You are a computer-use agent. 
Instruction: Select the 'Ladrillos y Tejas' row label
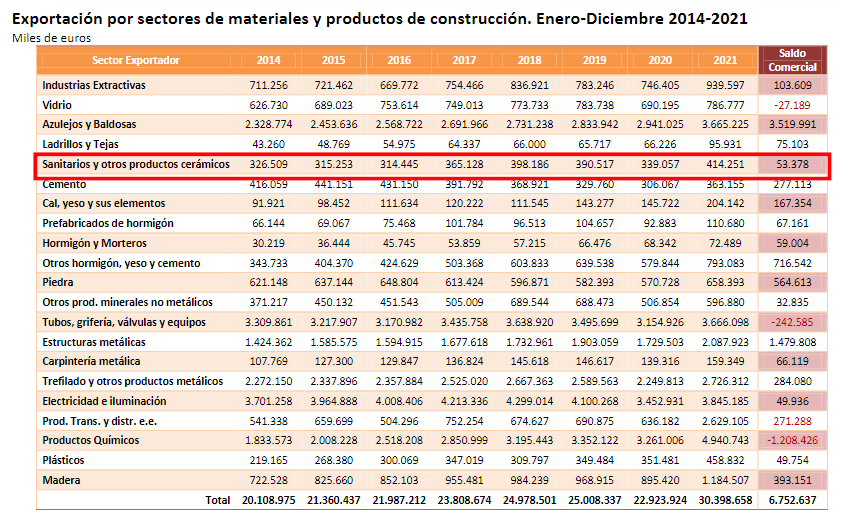point(81,144)
